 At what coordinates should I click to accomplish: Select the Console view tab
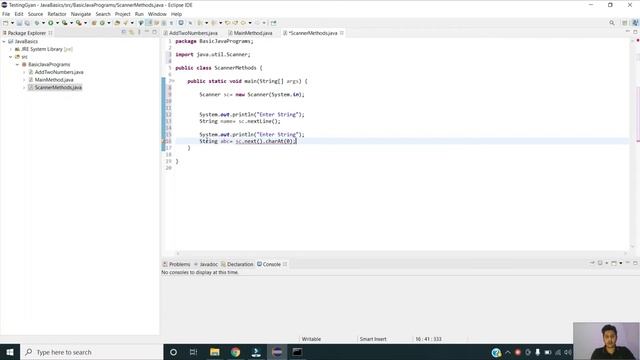tap(269, 264)
